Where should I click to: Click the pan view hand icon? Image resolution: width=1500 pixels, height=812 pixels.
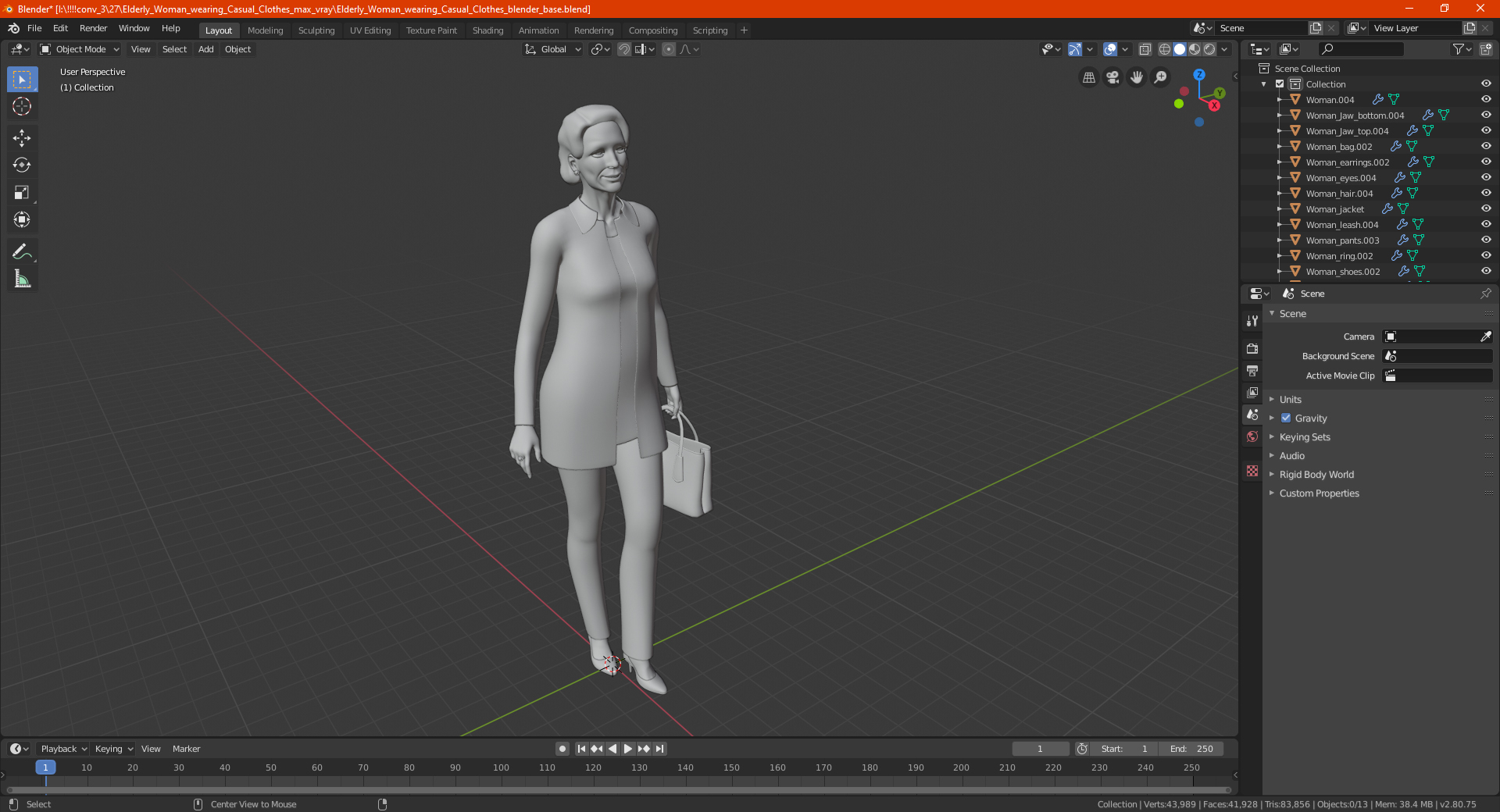(x=1137, y=77)
